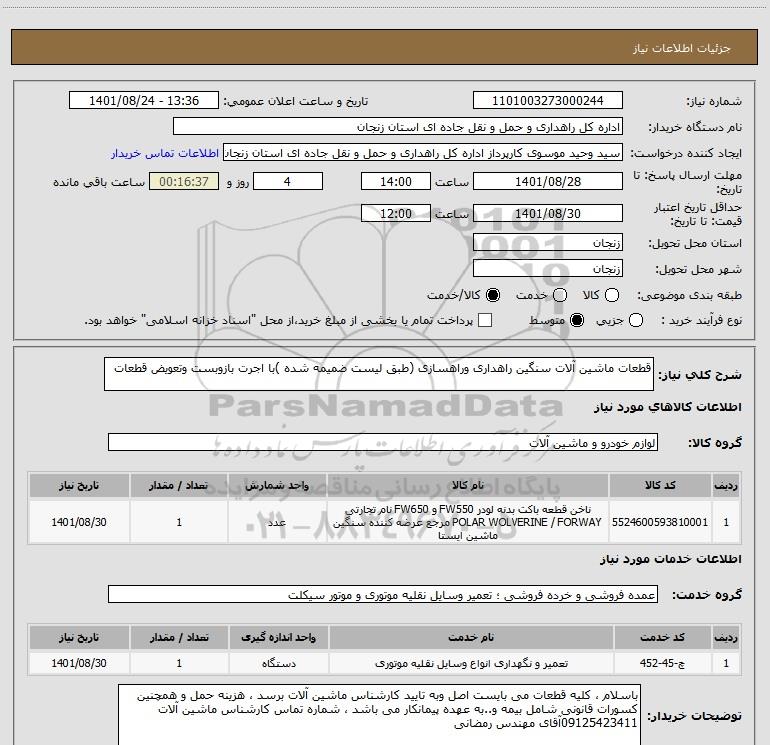This screenshot has height=745, width=770.
Task: Select the جزیی purchase type radio
Action: pyautogui.click(x=636, y=320)
